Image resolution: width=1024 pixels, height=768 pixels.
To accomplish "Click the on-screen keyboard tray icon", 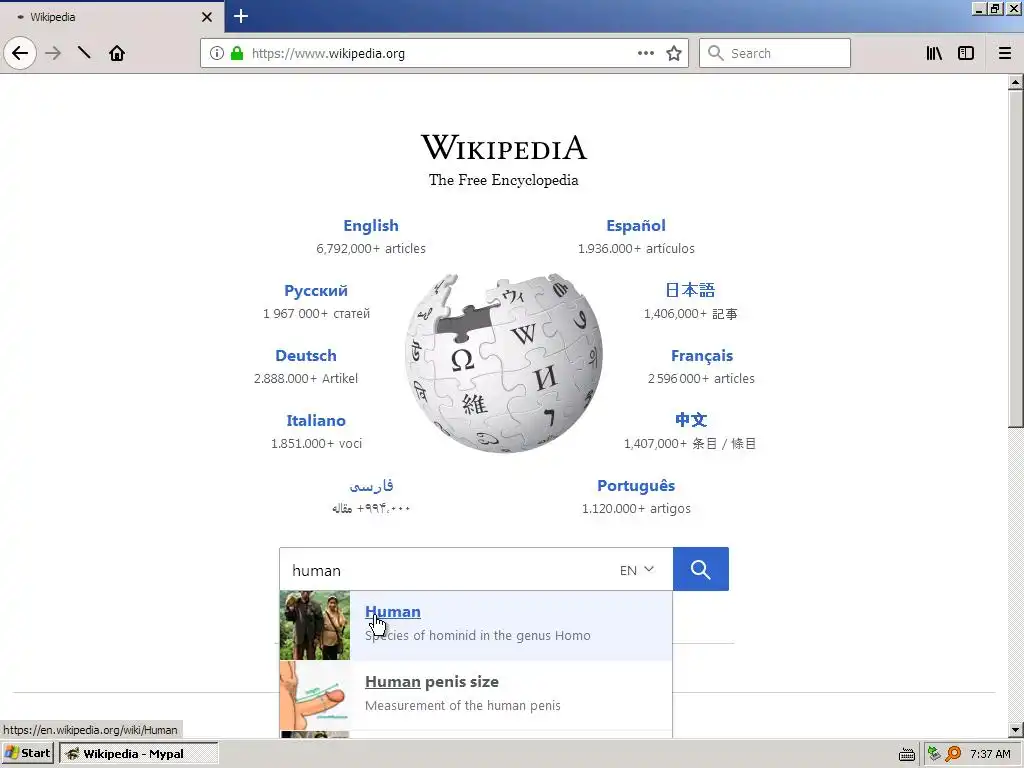I will click(x=906, y=754).
